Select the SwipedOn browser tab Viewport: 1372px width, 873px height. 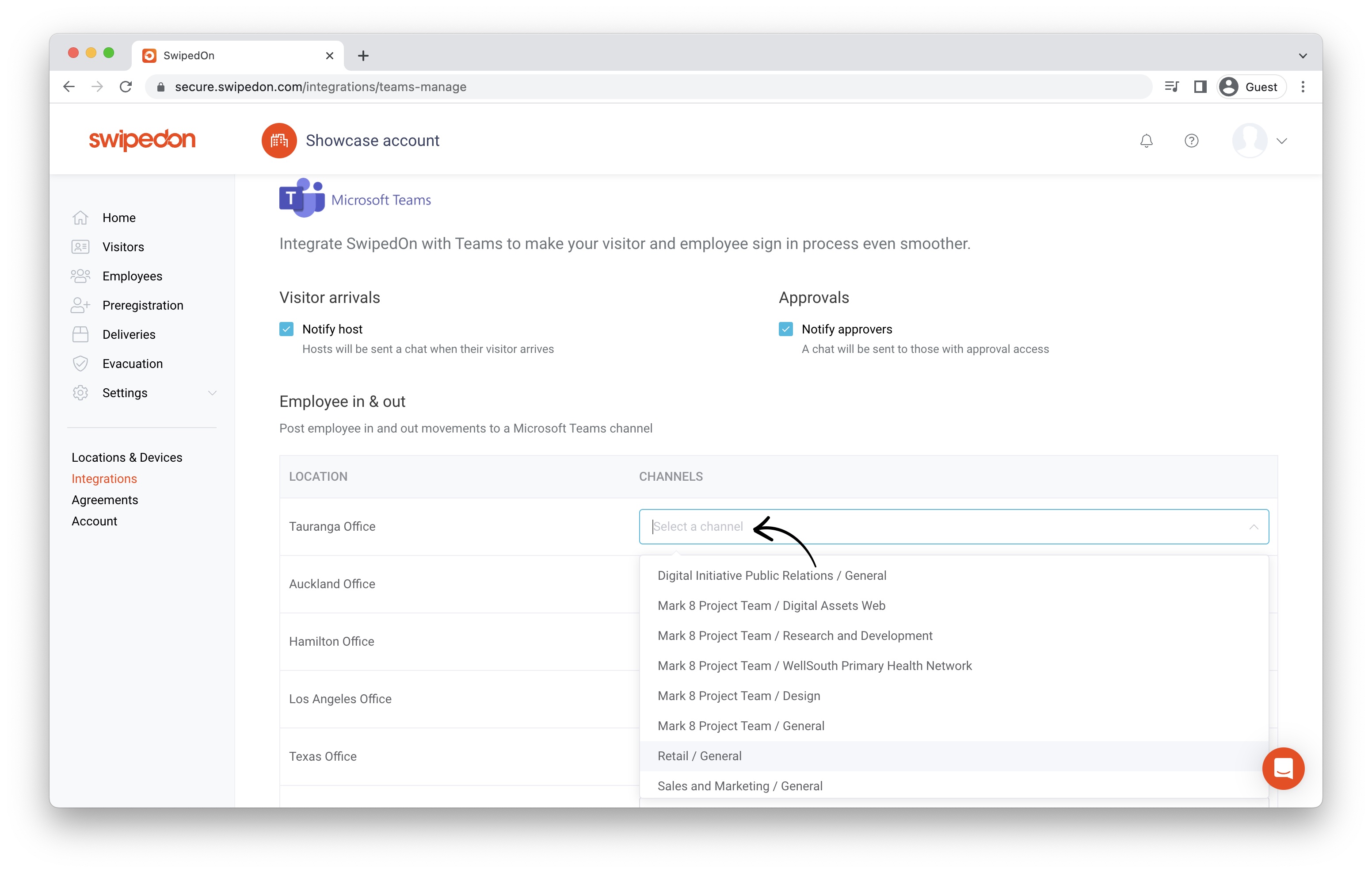point(238,55)
